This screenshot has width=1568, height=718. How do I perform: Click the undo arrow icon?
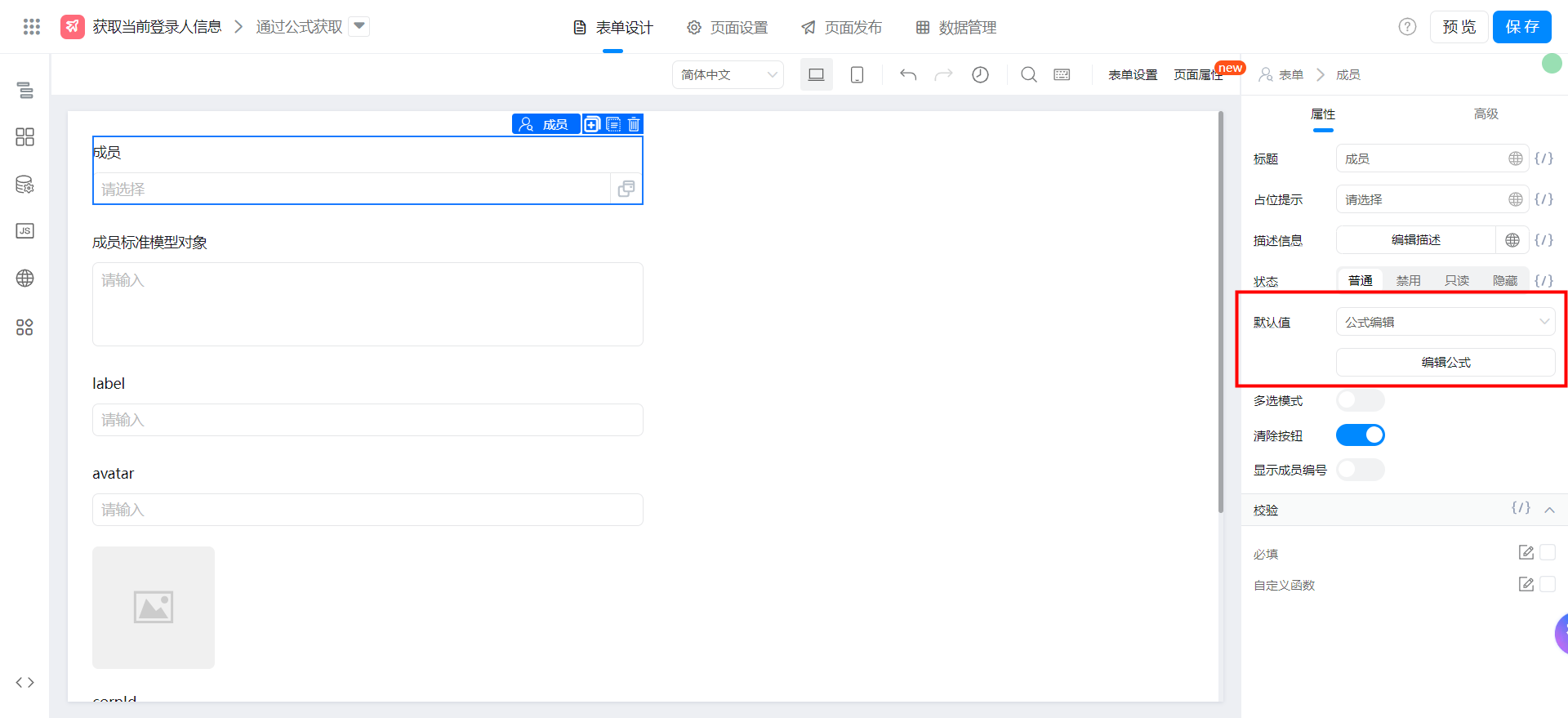(907, 74)
